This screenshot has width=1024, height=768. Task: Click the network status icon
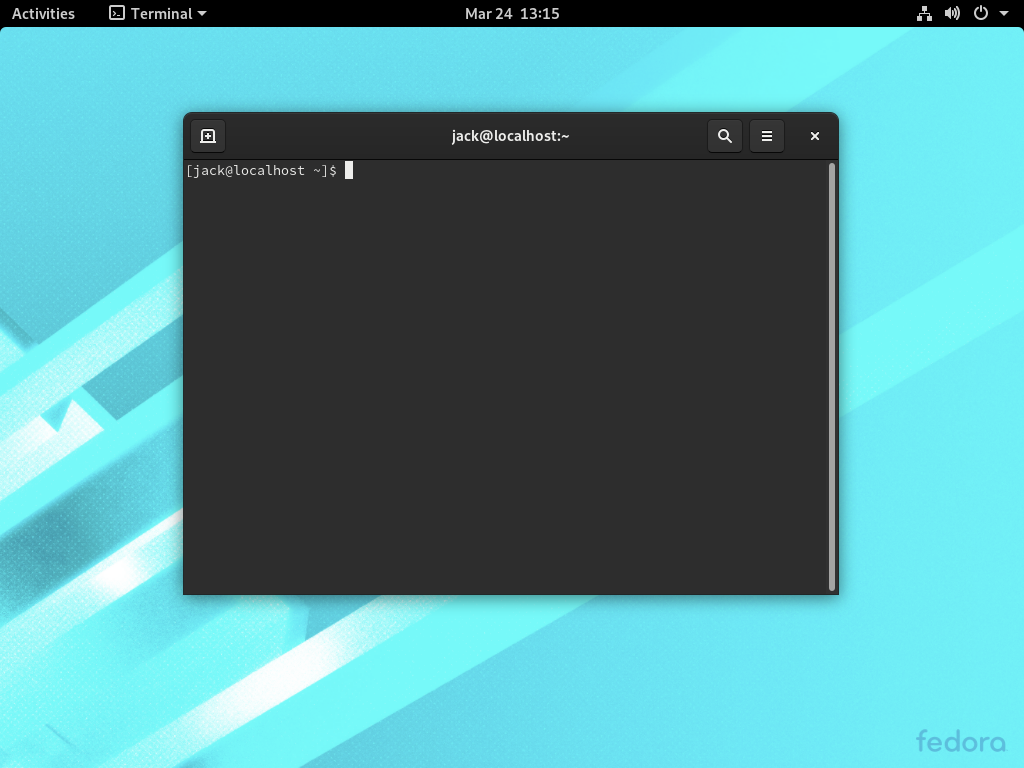click(924, 13)
